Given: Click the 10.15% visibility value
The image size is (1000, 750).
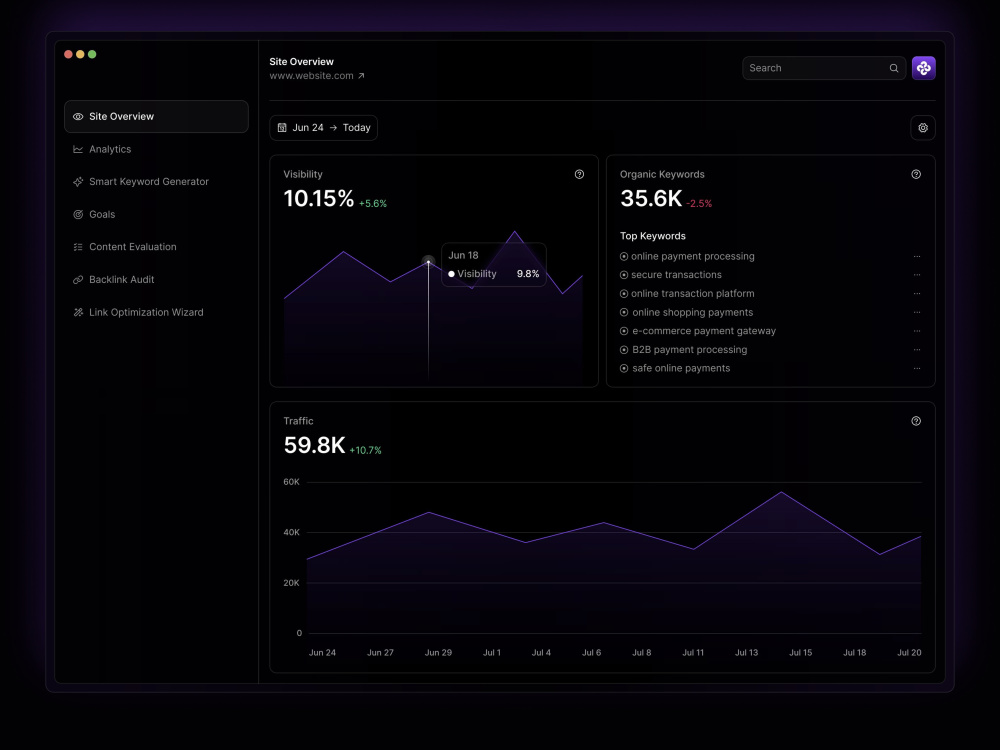Looking at the screenshot, I should point(318,198).
